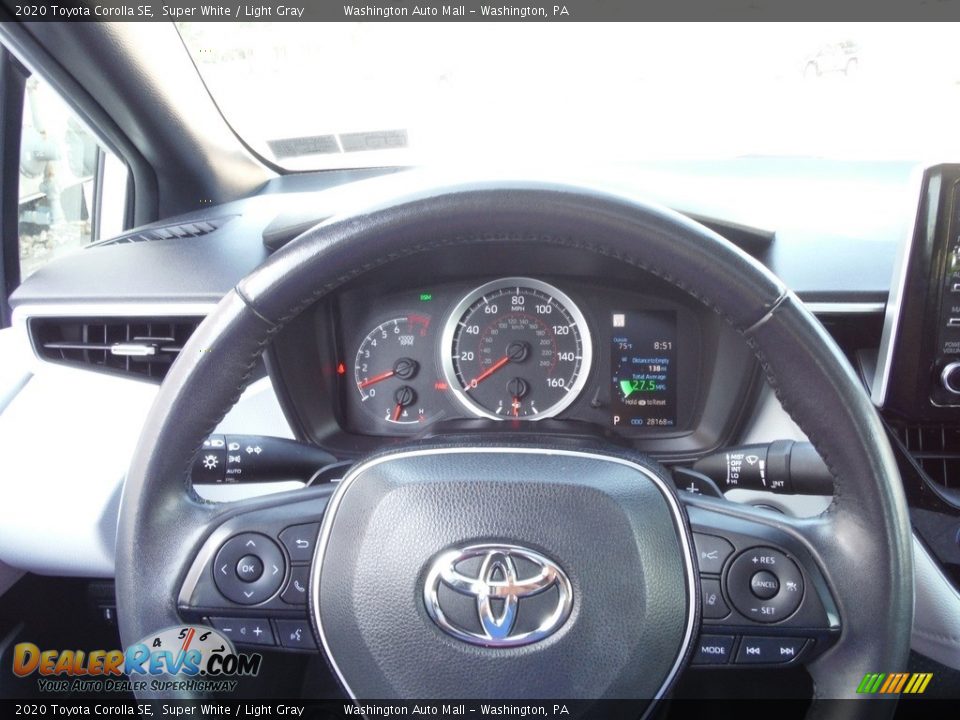Viewport: 960px width, 720px height.
Task: Tap the outside temperature 75°F reading
Action: [x=624, y=345]
